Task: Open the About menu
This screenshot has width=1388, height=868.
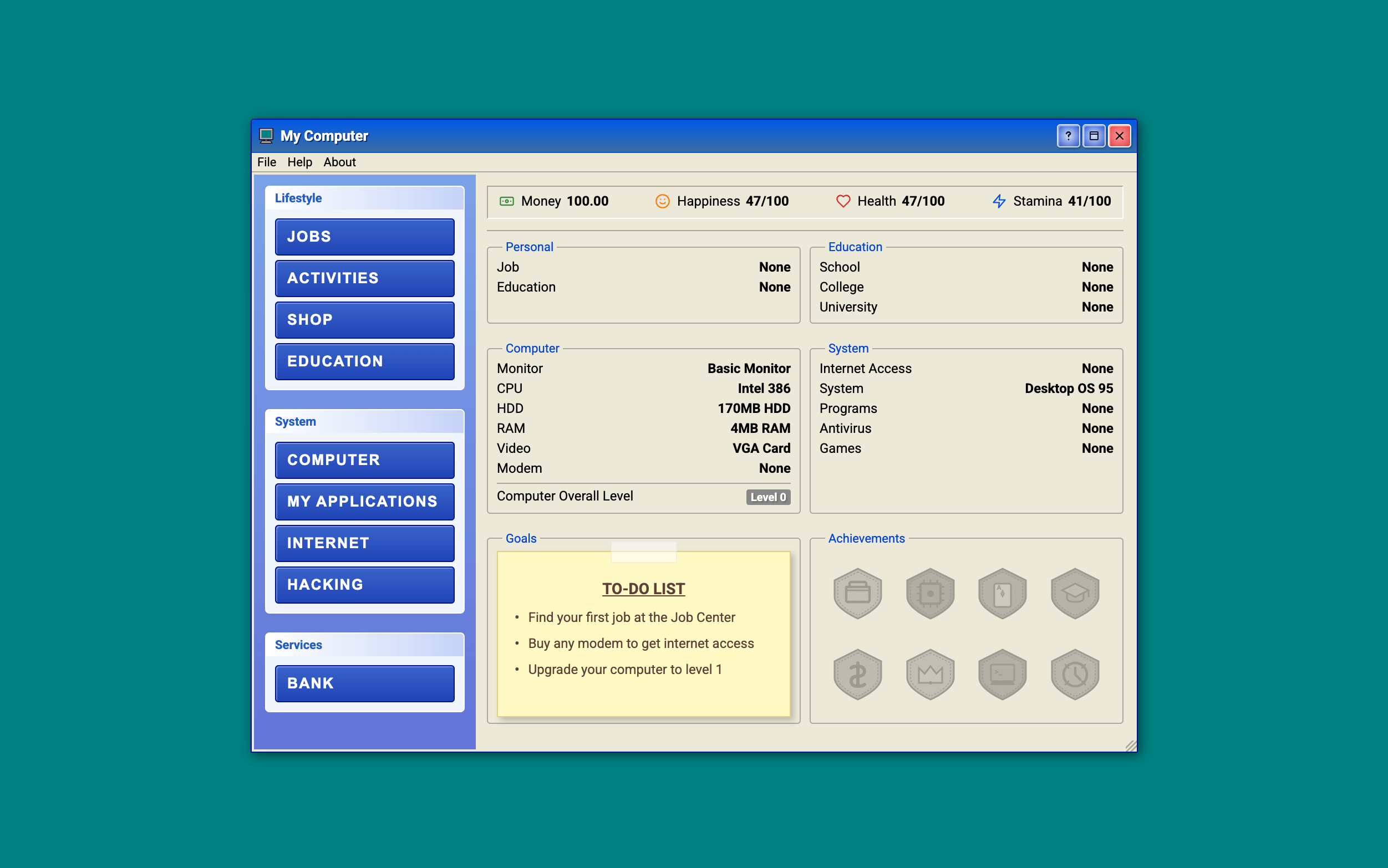Action: [339, 162]
